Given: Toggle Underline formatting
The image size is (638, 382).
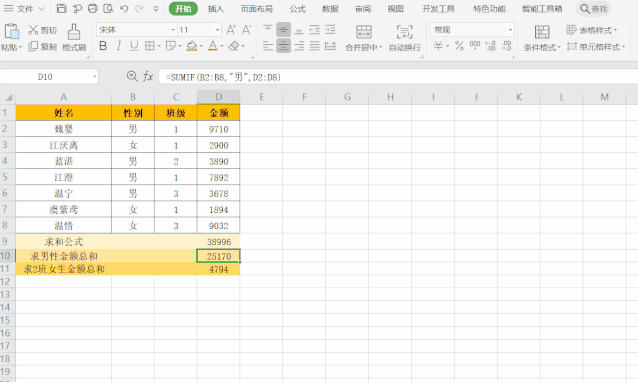Looking at the screenshot, I should 134,46.
